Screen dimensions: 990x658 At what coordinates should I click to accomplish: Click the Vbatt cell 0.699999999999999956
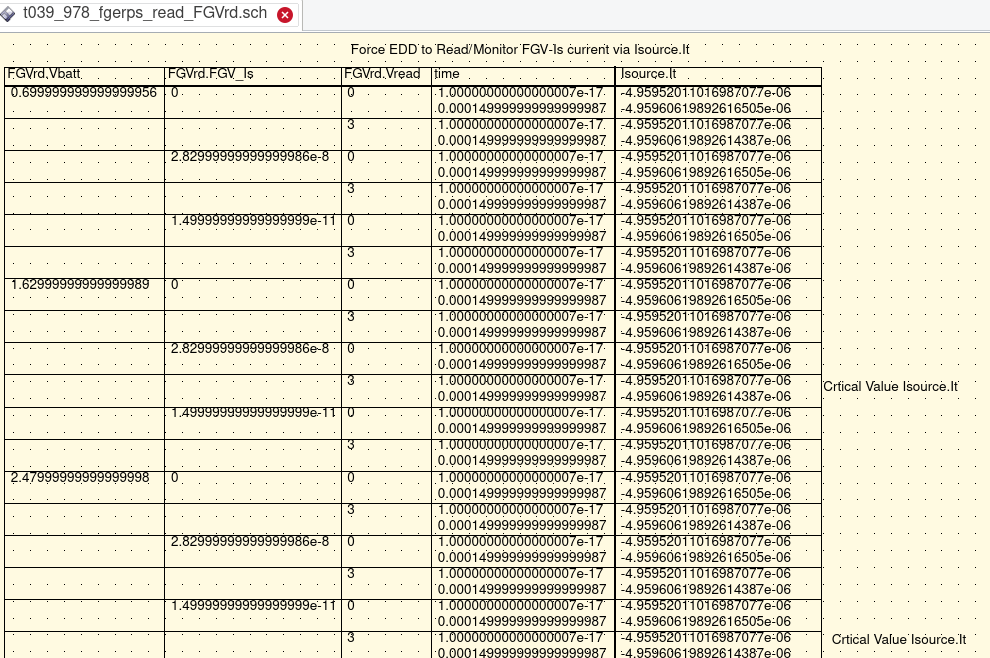pyautogui.click(x=84, y=93)
